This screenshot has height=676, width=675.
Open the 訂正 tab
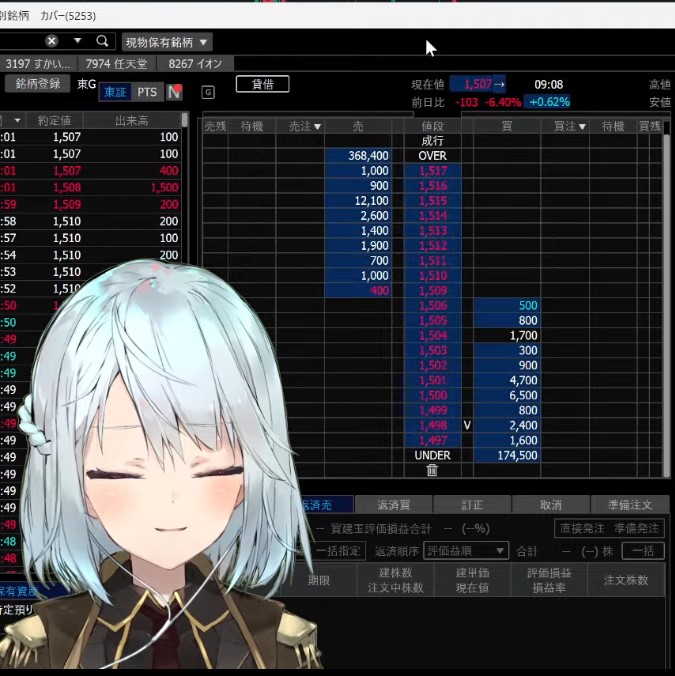pyautogui.click(x=472, y=505)
